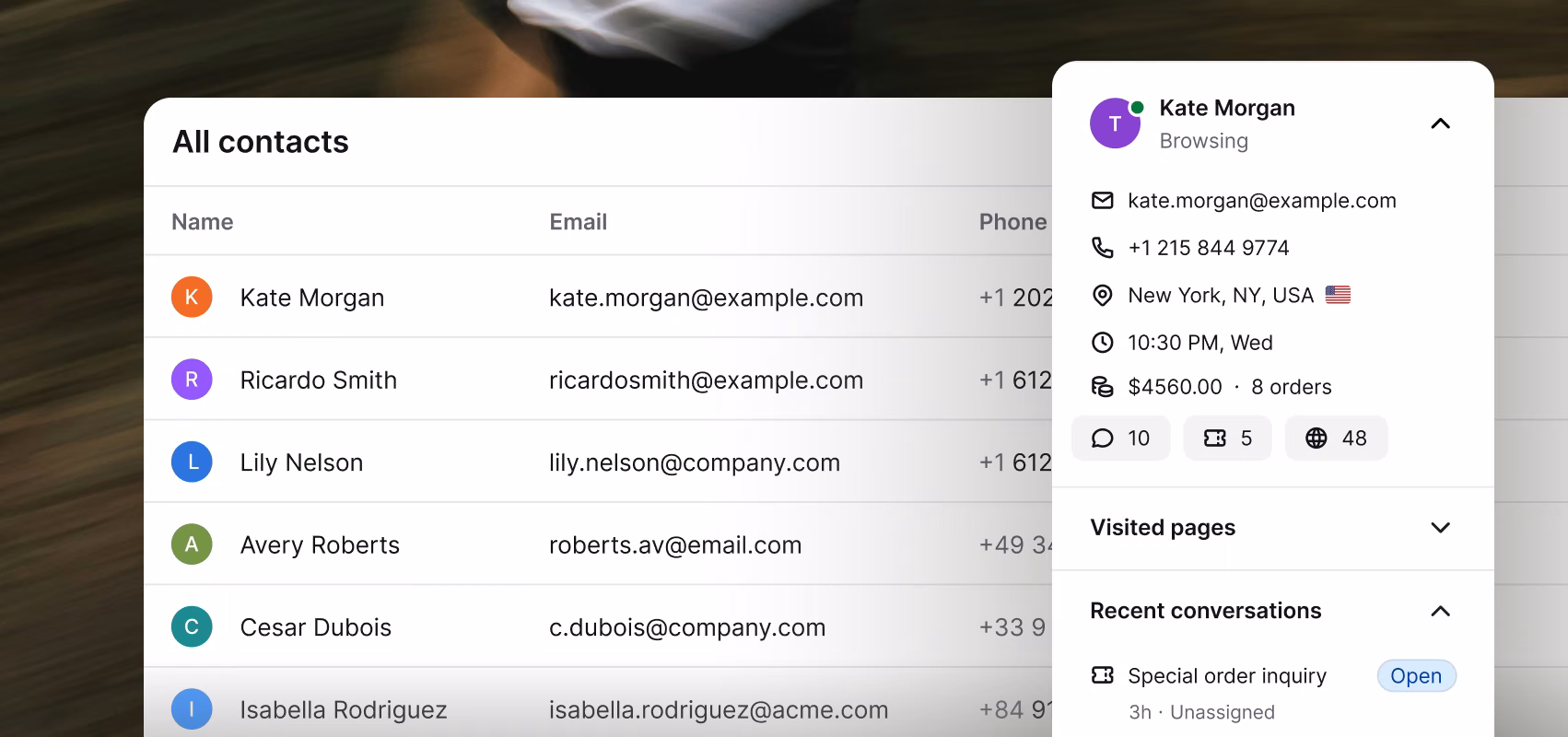The height and width of the screenshot is (737, 1568).
Task: Sort by the Email column header
Action: [x=579, y=222]
